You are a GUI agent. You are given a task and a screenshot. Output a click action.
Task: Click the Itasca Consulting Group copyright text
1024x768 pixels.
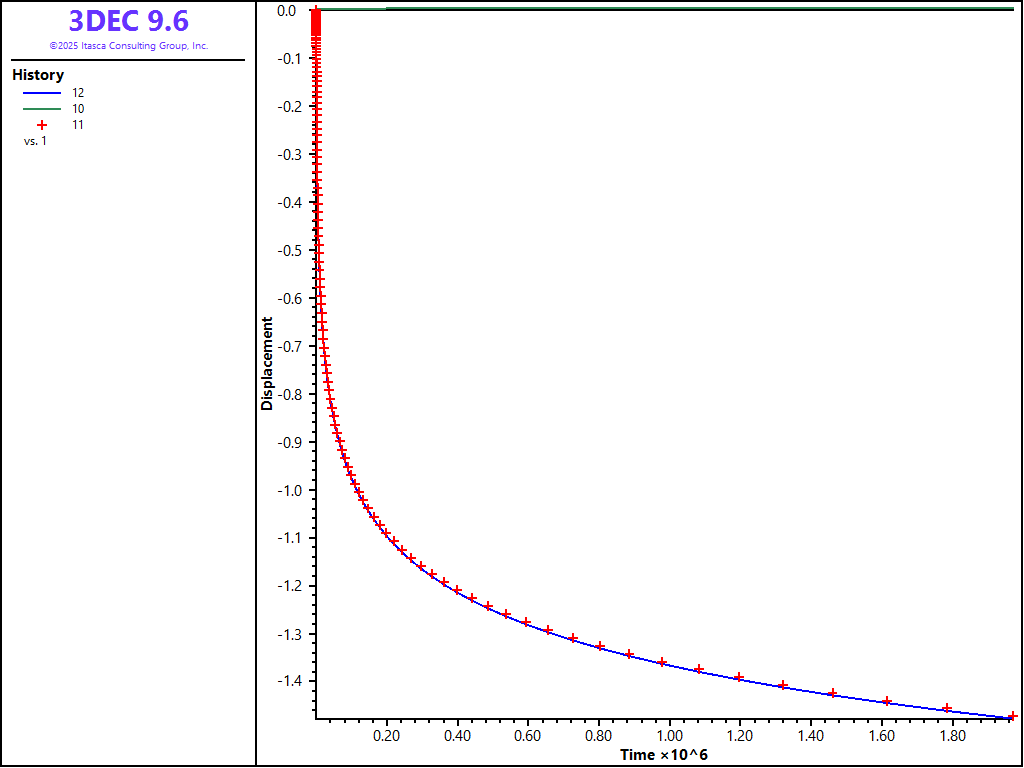[128, 46]
